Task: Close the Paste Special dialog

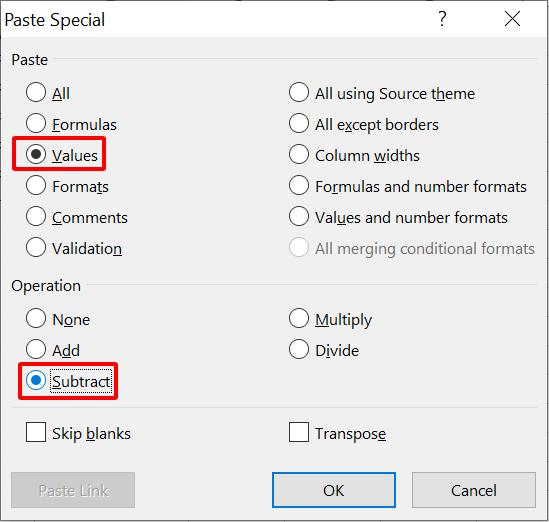Action: point(512,19)
